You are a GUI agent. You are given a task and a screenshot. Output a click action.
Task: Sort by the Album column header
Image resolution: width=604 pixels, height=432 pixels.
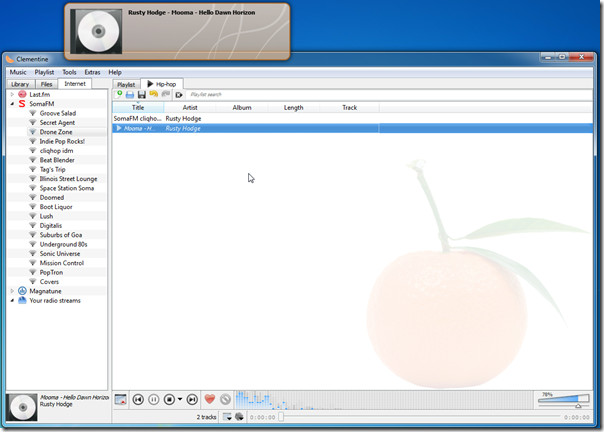(242, 108)
